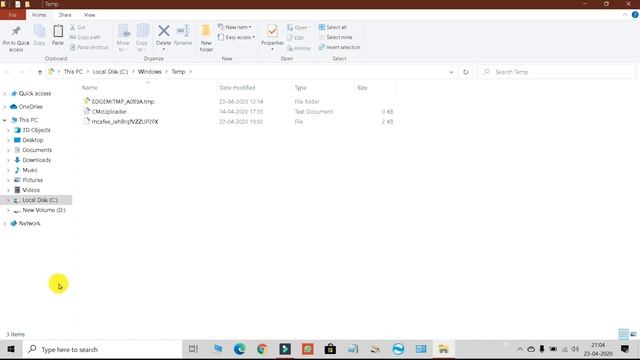Click taskbar Type here to search box
Screen dimensions: 640x360
click(102, 349)
